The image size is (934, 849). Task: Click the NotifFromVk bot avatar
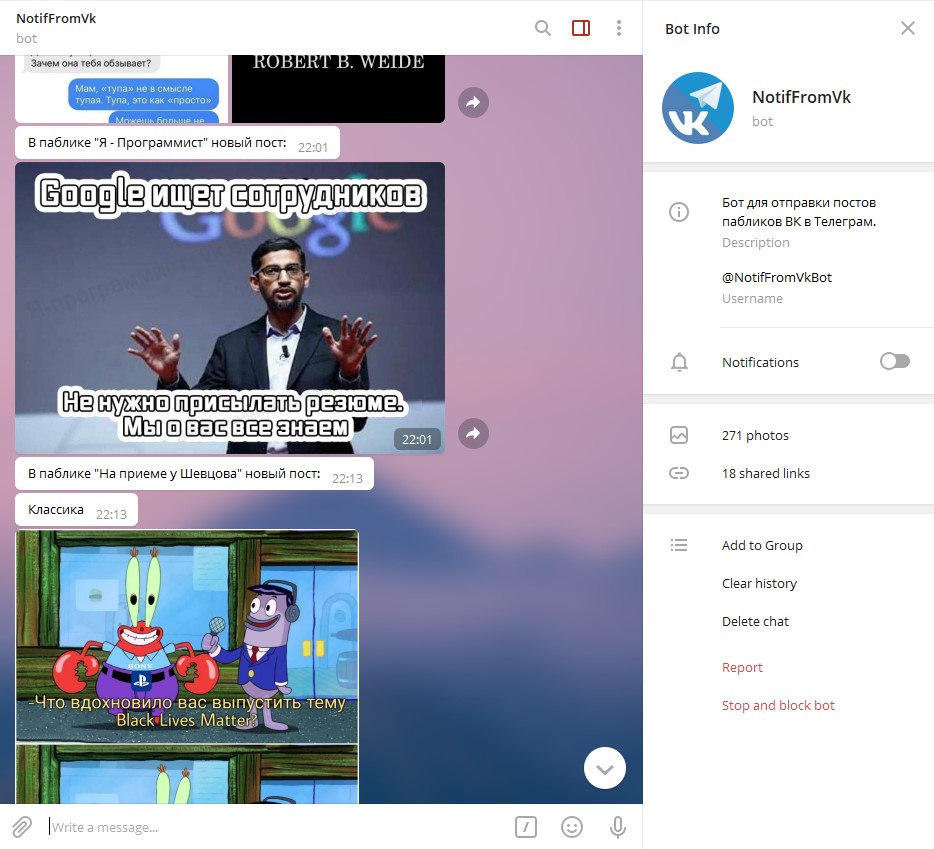(x=698, y=108)
